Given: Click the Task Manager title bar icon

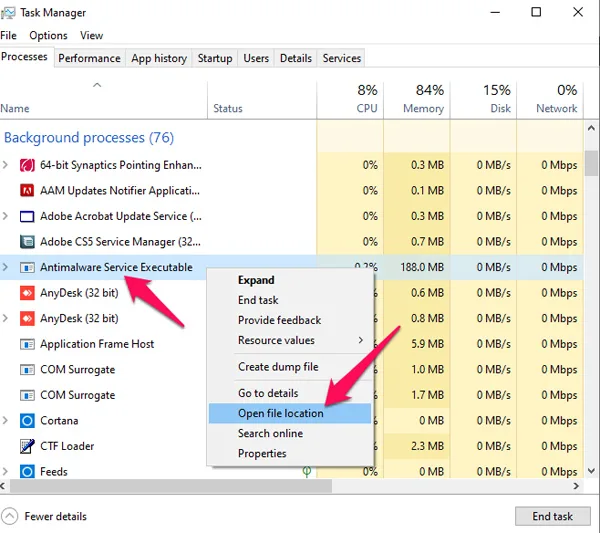Looking at the screenshot, I should coord(8,13).
